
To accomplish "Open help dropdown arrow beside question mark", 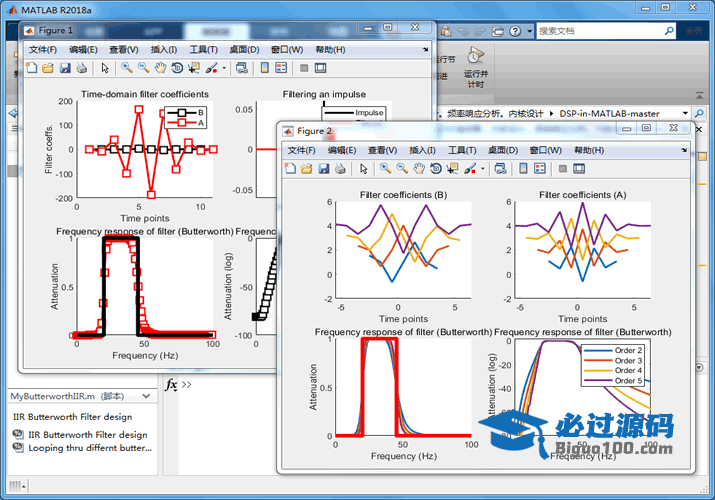I will (x=529, y=31).
